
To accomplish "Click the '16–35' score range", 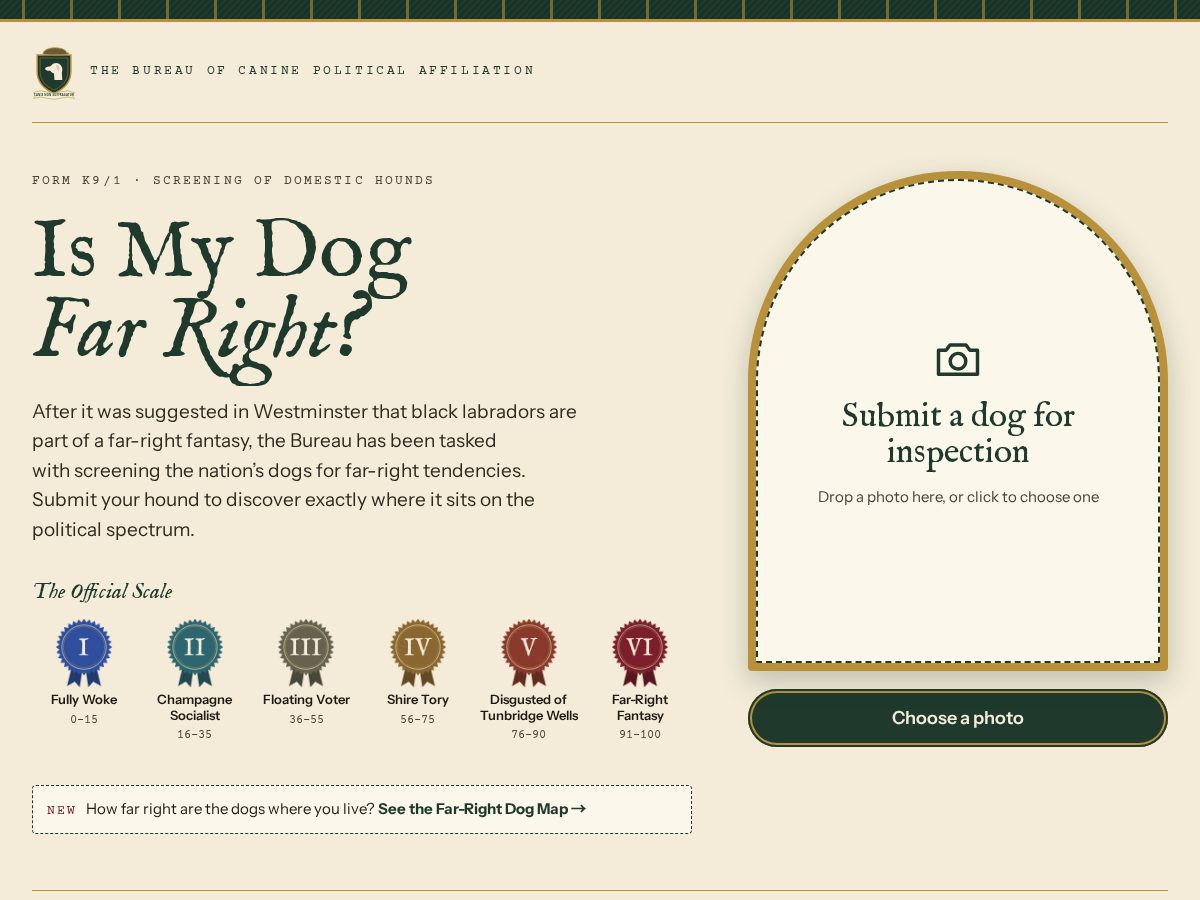I will [195, 735].
